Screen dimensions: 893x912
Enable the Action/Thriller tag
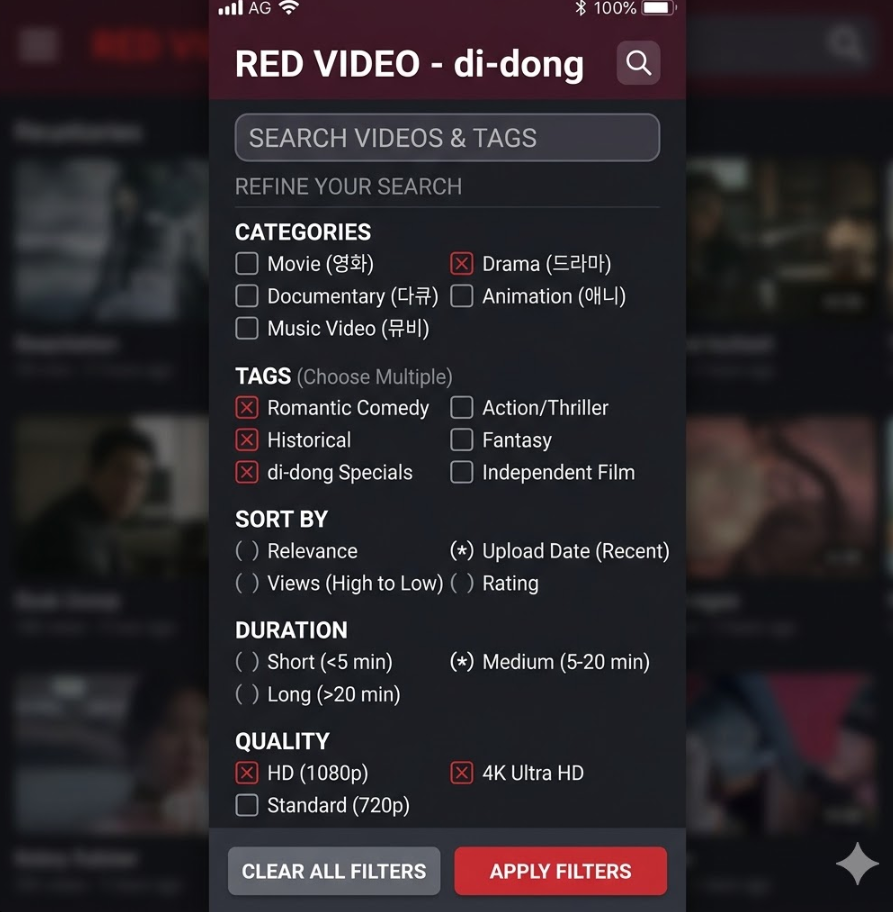click(461, 408)
